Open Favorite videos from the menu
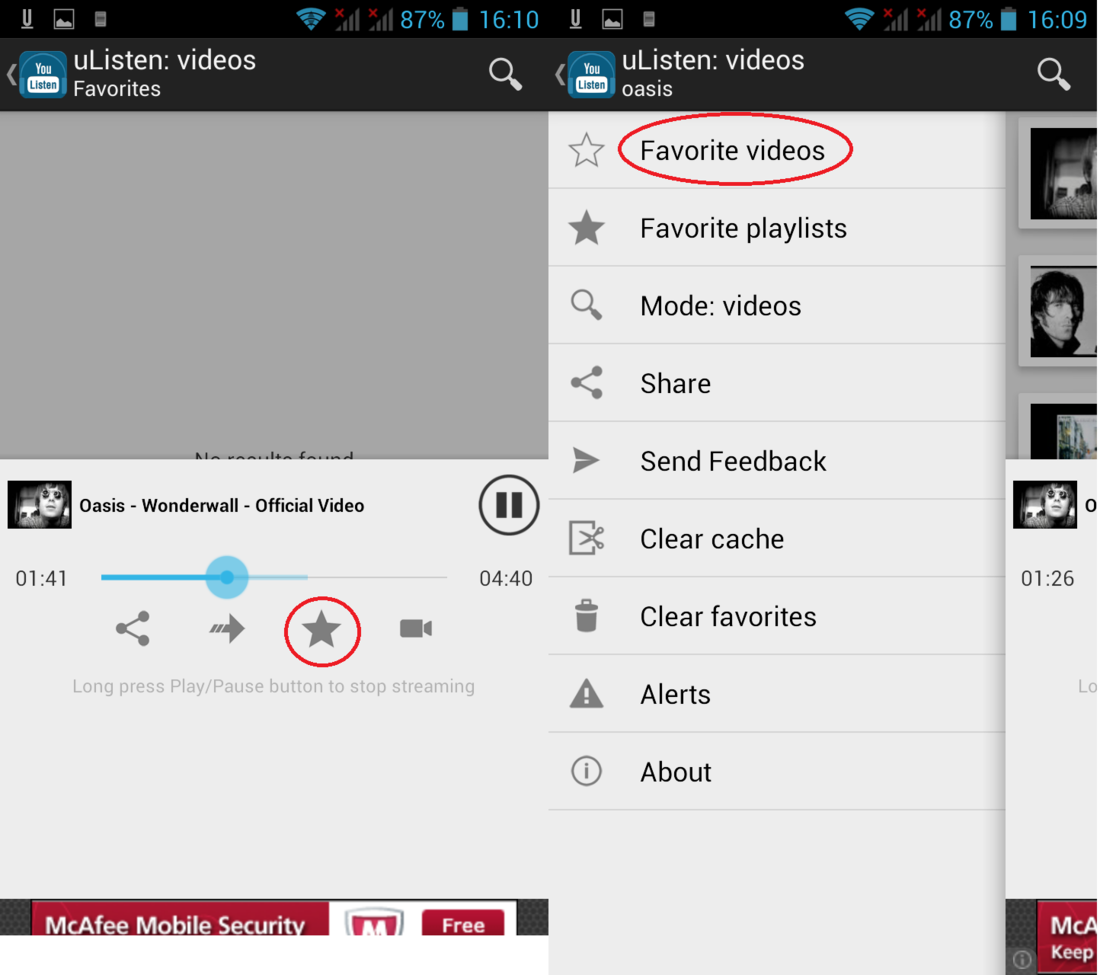Viewport: 1100px width, 975px height. pyautogui.click(x=777, y=150)
